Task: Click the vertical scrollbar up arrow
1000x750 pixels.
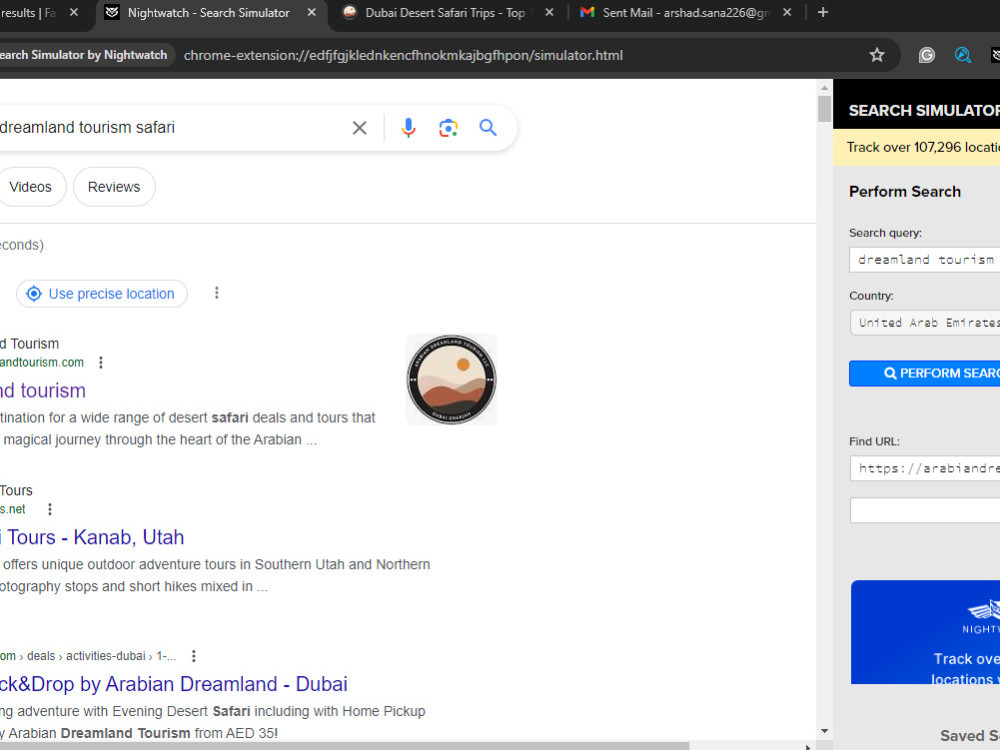Action: (825, 88)
